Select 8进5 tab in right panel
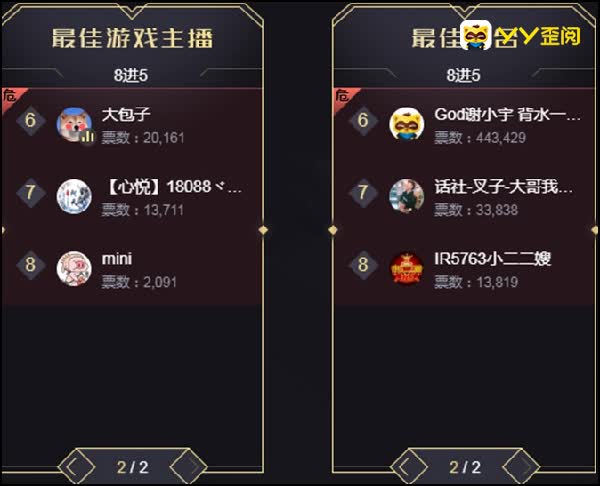Image resolution: width=600 pixels, height=486 pixels. tap(463, 75)
